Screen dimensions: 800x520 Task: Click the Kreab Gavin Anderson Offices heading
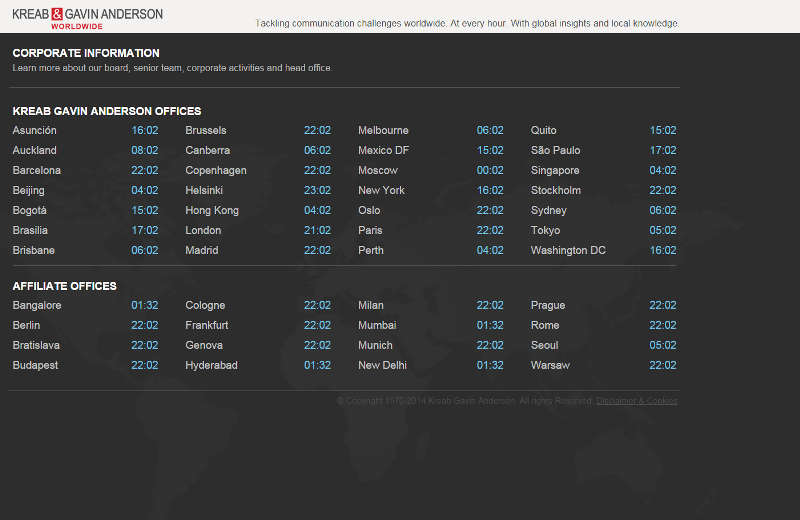[107, 112]
